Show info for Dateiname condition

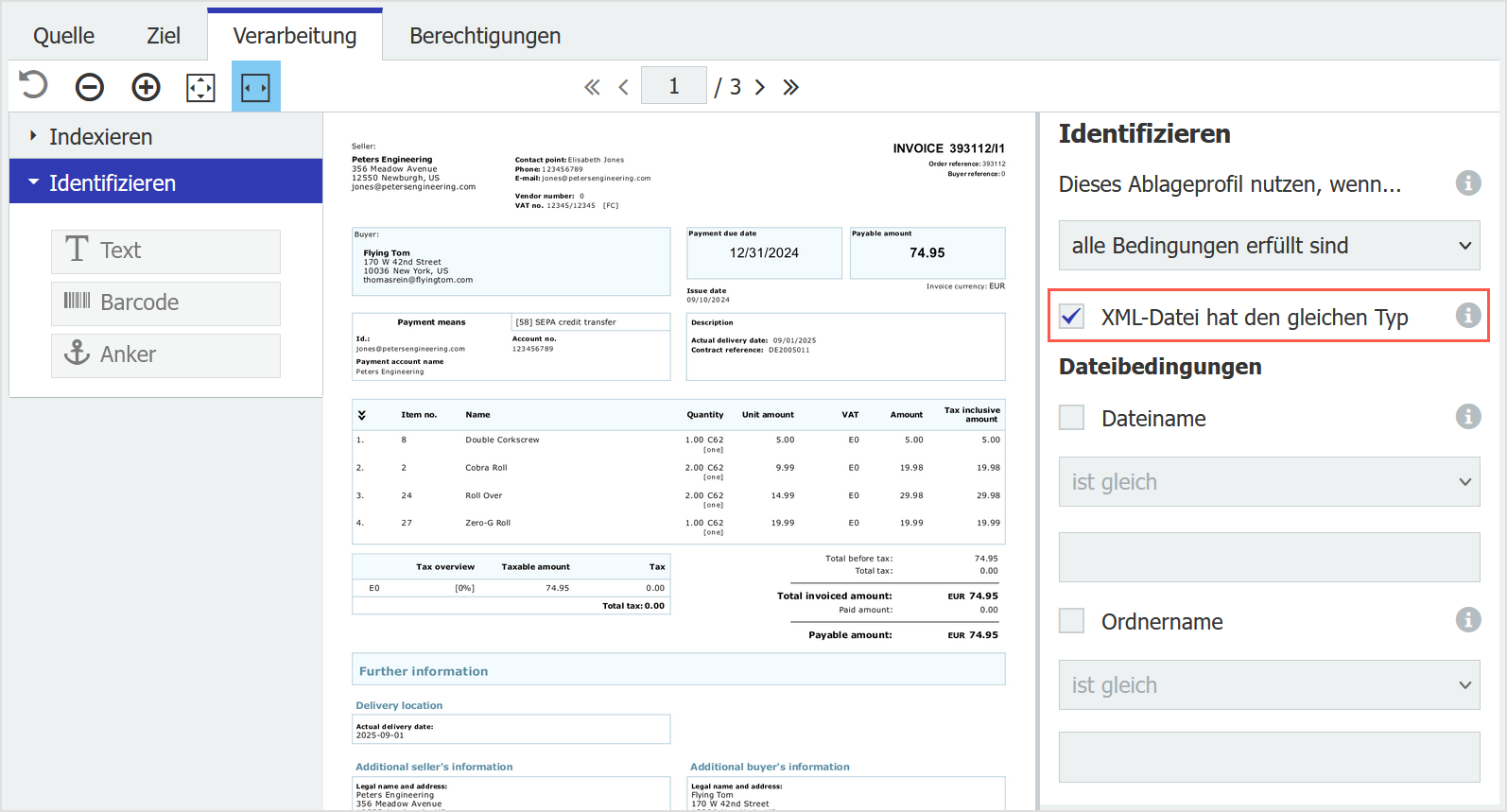(x=1467, y=417)
